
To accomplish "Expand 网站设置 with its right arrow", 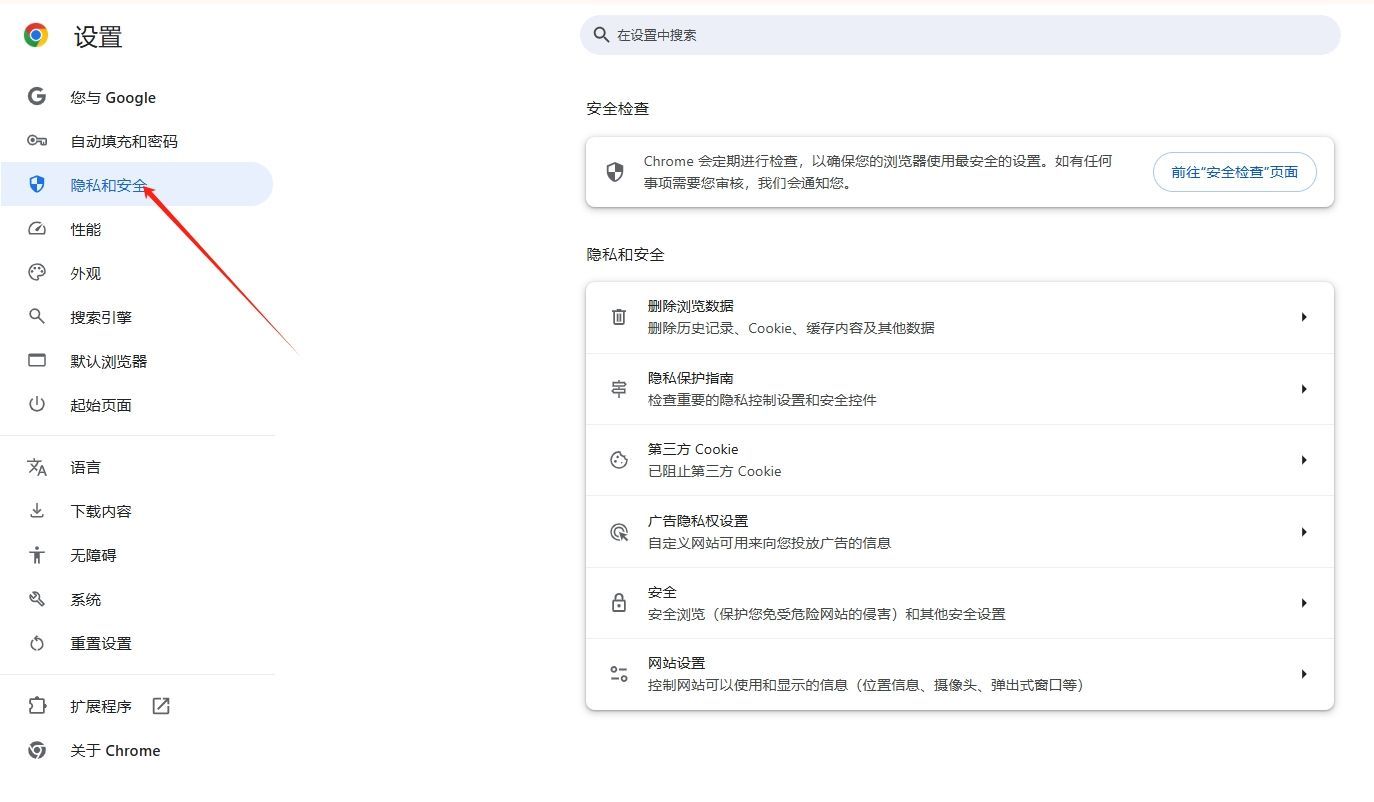I will coord(1304,674).
